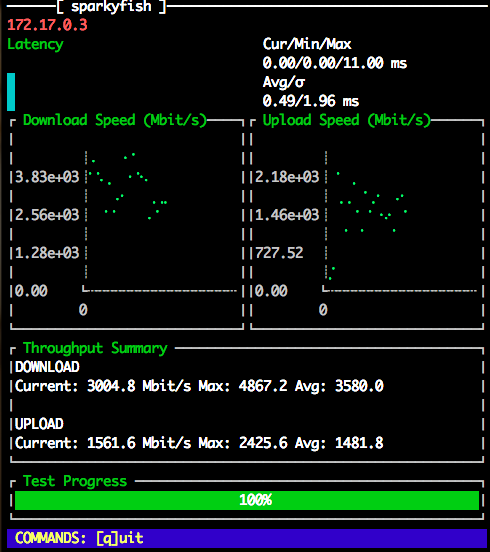Click the 100% green progress bar
This screenshot has height=552, width=490.
[x=247, y=500]
